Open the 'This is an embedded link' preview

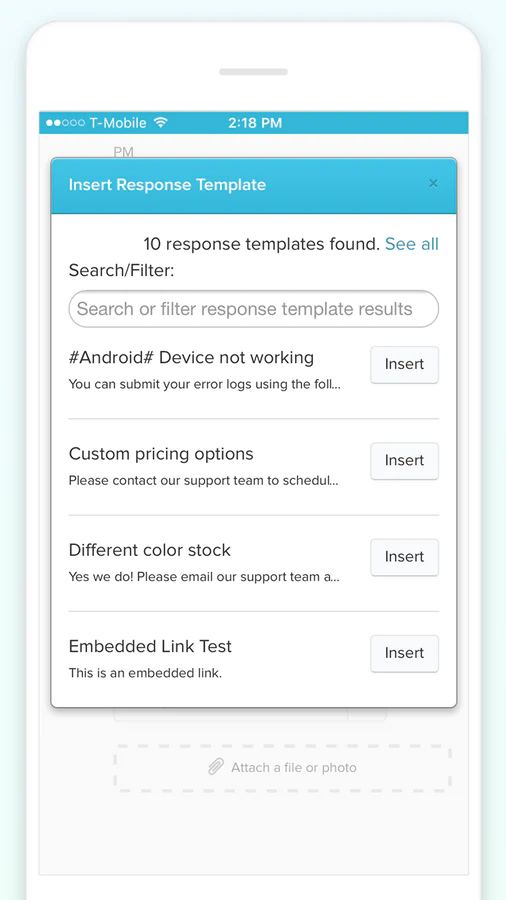click(x=145, y=673)
